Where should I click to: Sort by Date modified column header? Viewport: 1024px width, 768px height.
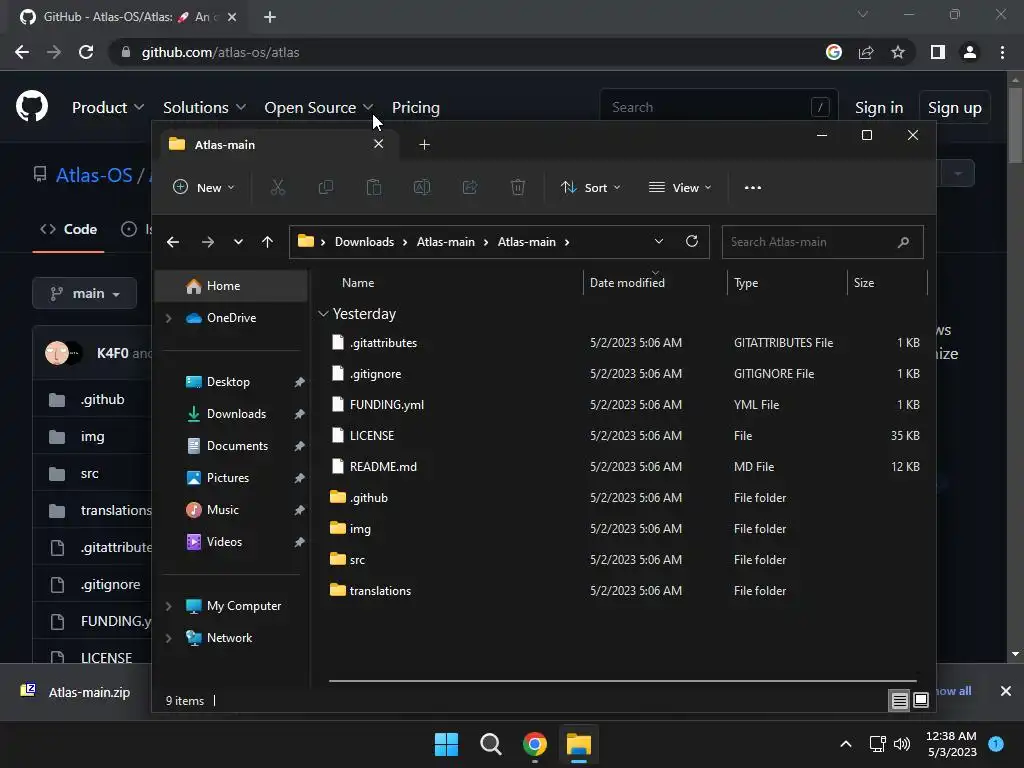[627, 283]
